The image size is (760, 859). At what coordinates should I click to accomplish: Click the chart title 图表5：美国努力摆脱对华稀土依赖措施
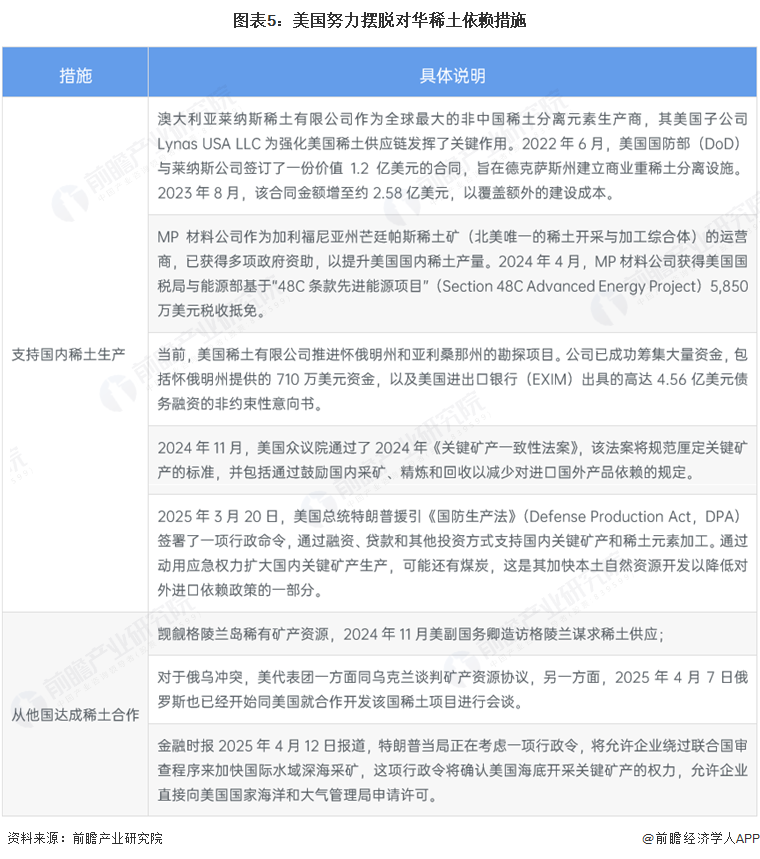pyautogui.click(x=379, y=21)
